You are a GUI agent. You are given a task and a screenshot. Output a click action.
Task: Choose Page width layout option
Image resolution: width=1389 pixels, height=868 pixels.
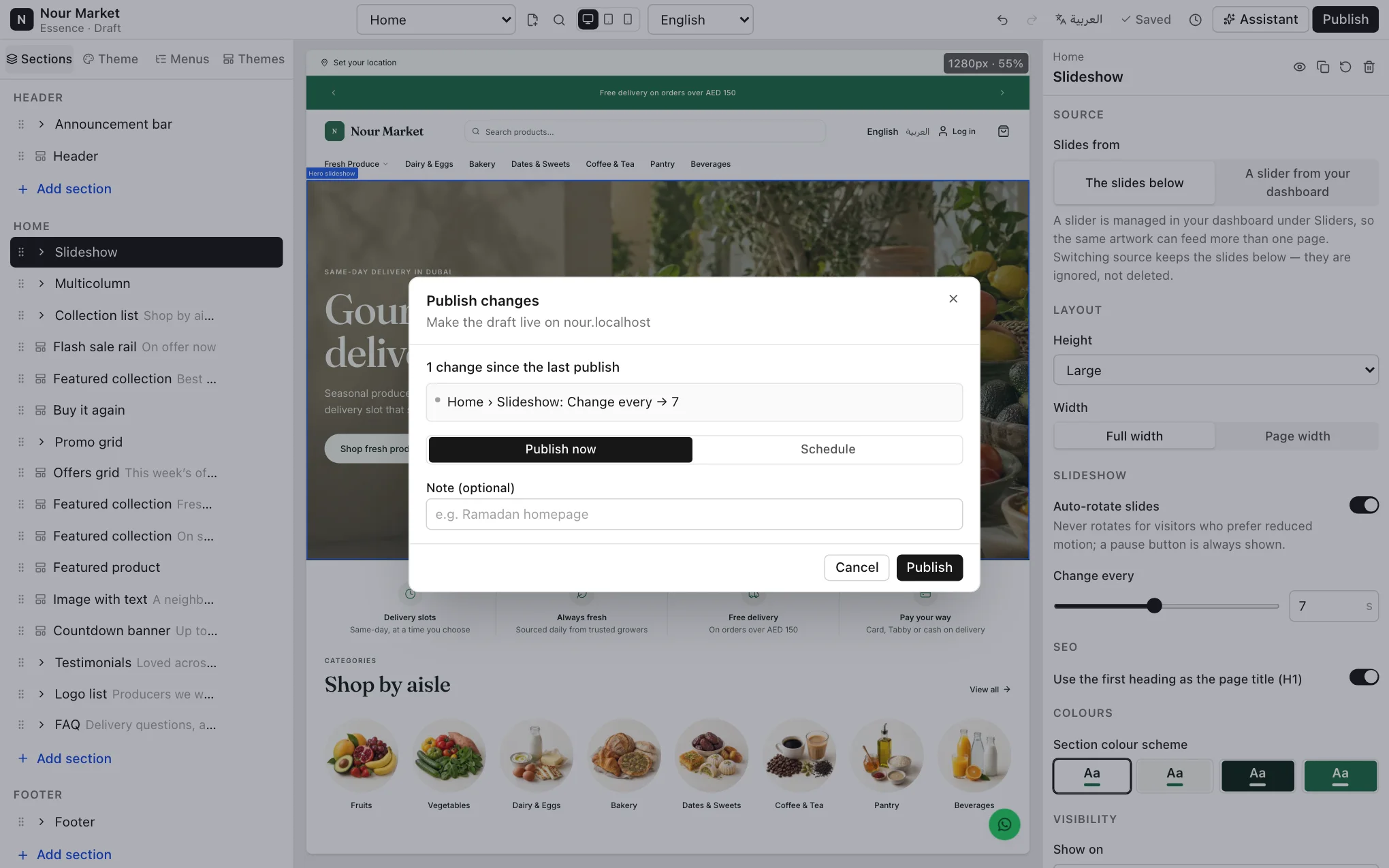click(1297, 436)
